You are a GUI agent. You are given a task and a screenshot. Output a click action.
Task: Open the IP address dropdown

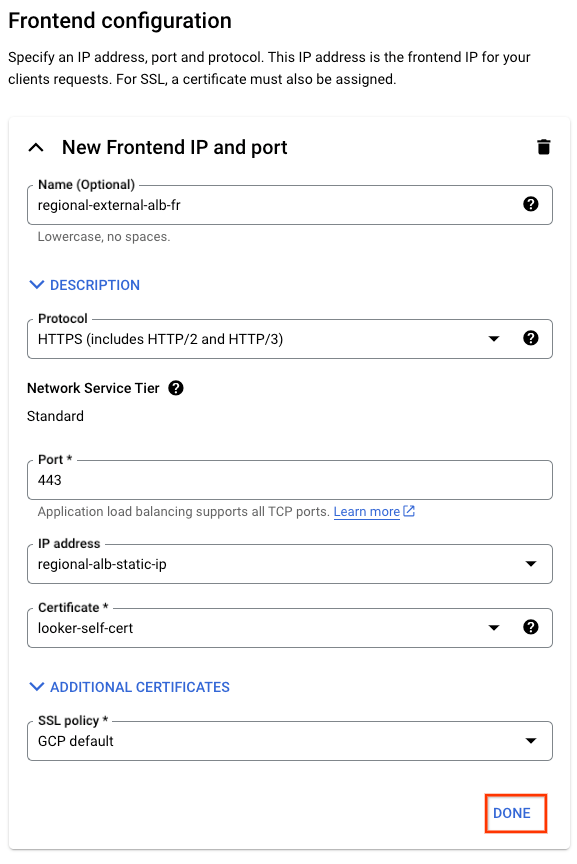[x=290, y=564]
